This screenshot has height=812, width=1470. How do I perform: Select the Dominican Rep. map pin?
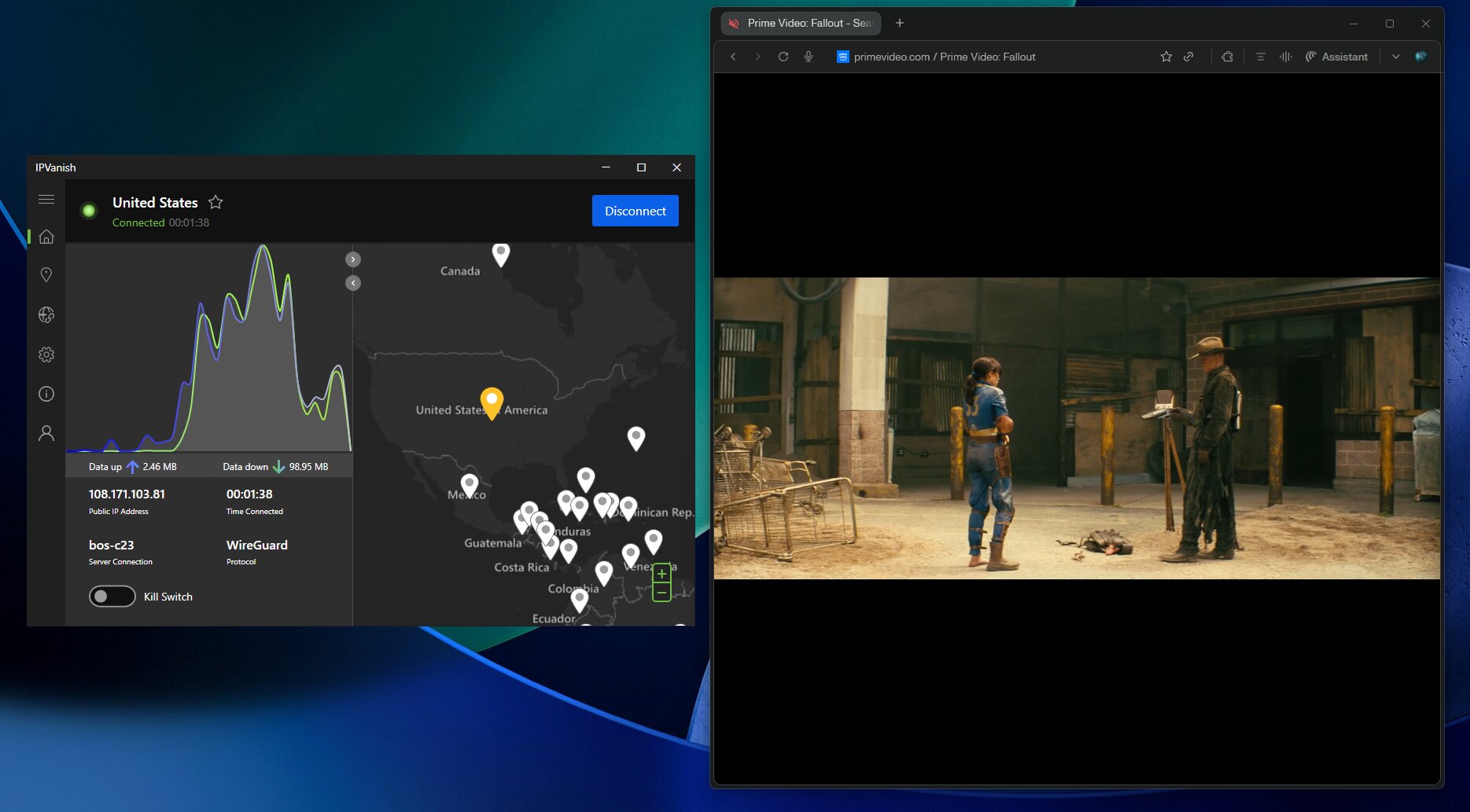pos(628,507)
